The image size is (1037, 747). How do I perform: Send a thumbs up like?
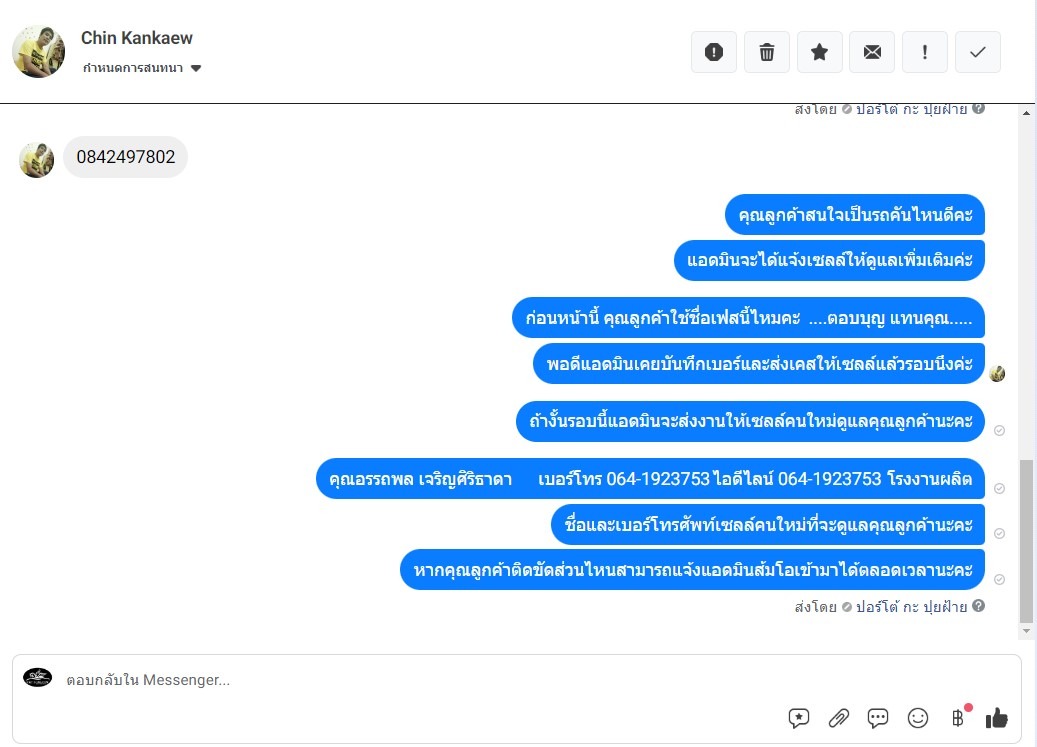997,718
